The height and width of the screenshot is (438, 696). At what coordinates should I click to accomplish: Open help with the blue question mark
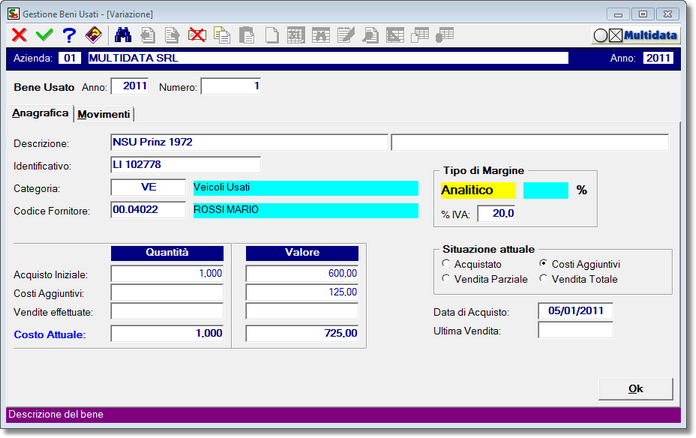tap(69, 35)
